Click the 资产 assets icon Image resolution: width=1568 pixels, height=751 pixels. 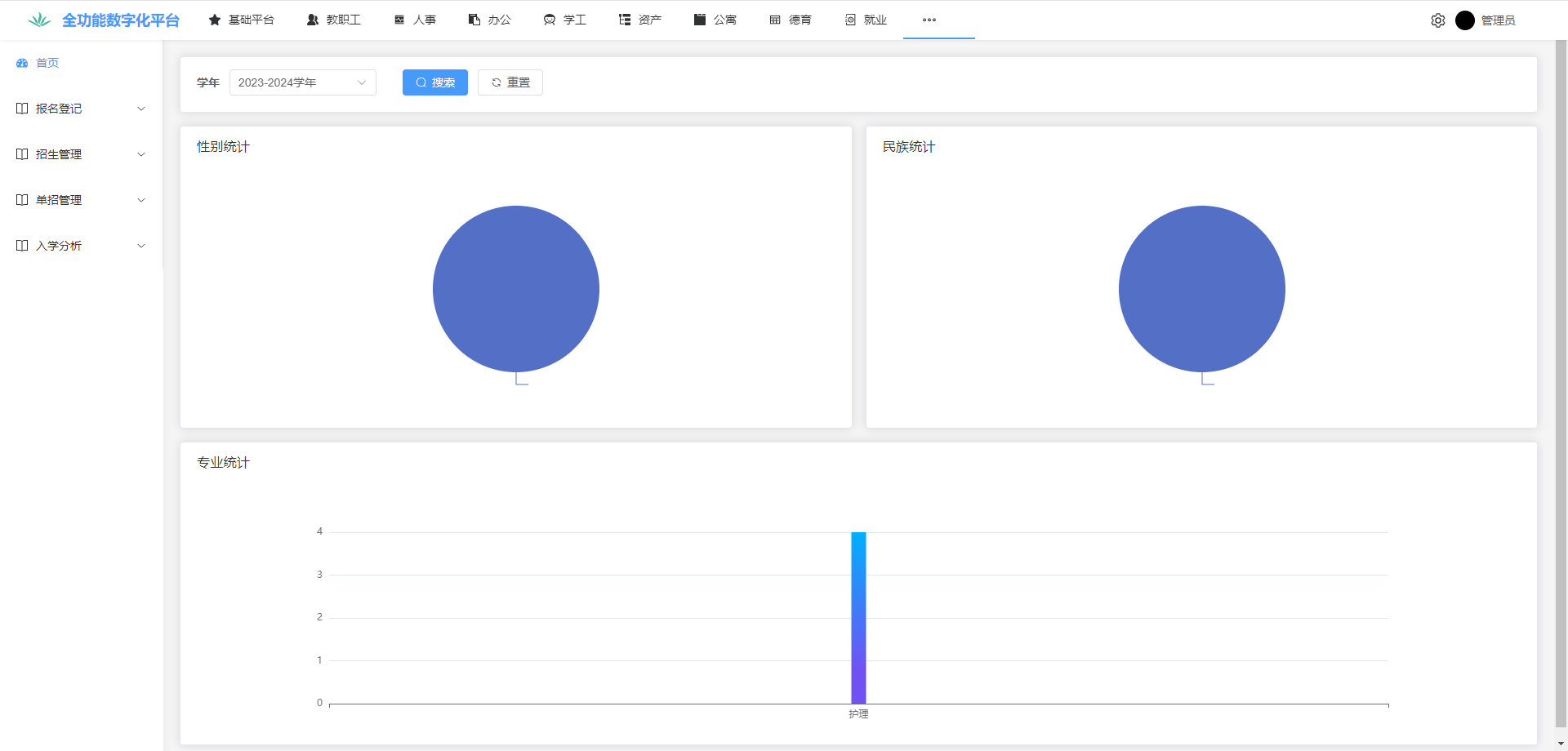click(x=625, y=20)
